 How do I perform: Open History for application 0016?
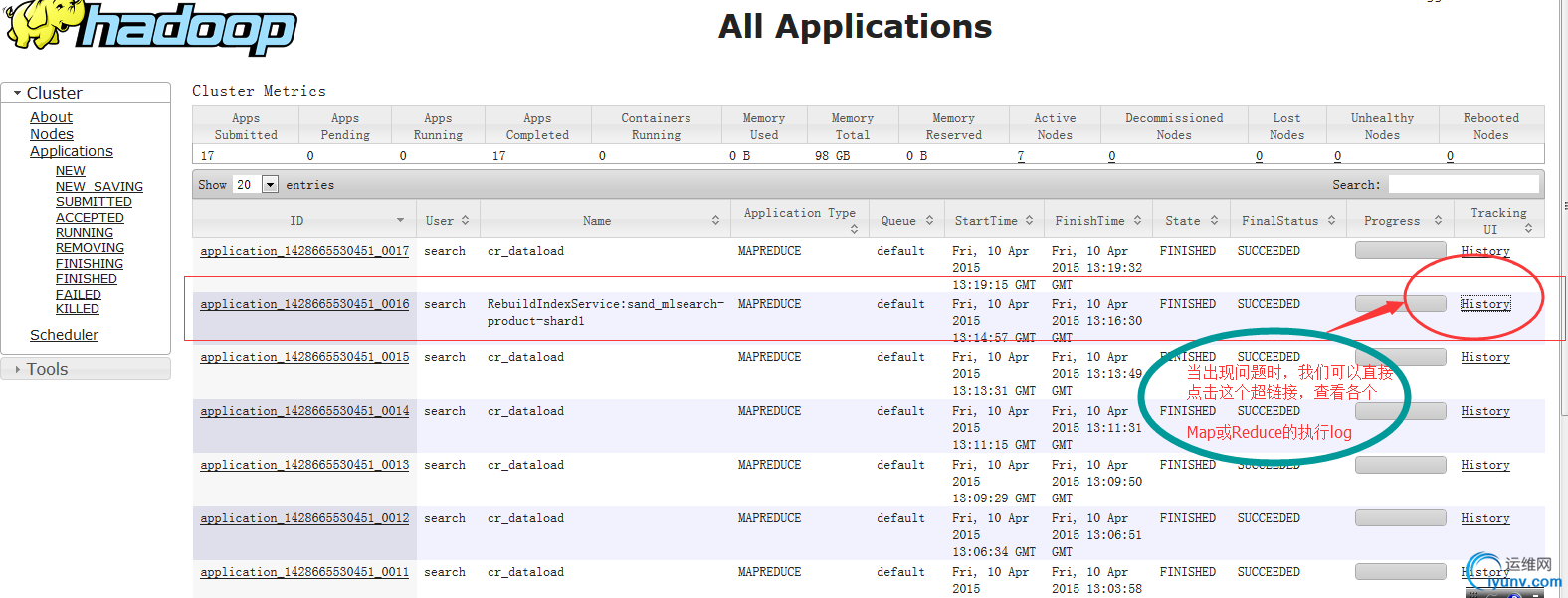1485,304
